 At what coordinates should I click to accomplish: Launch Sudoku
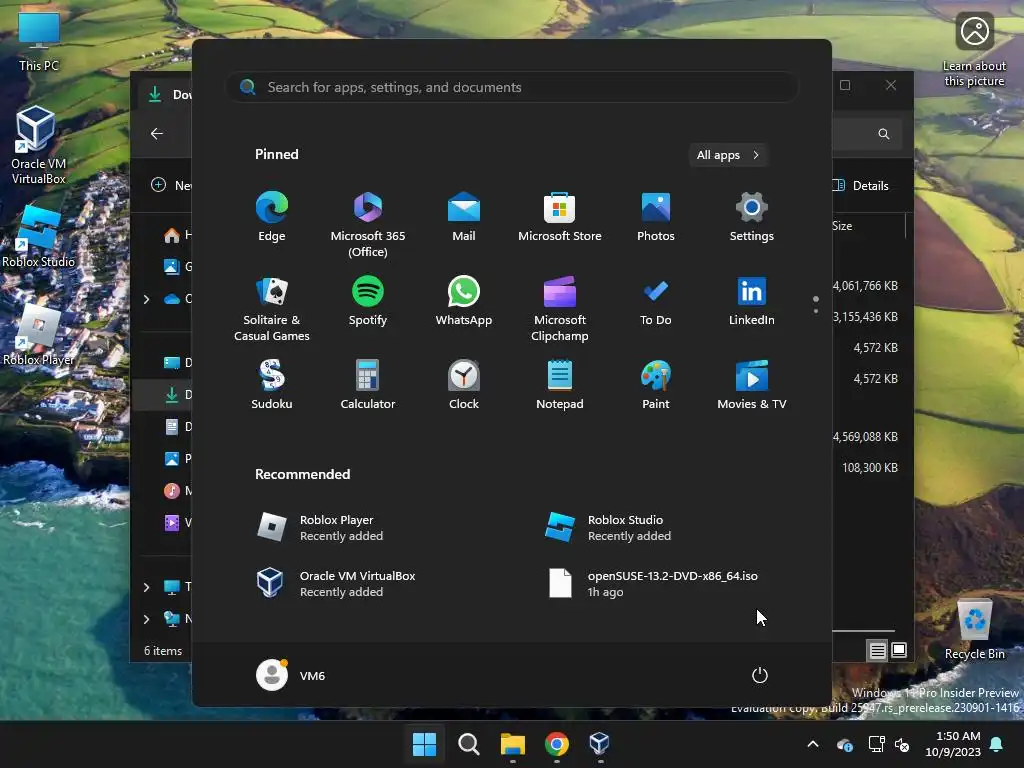[272, 385]
